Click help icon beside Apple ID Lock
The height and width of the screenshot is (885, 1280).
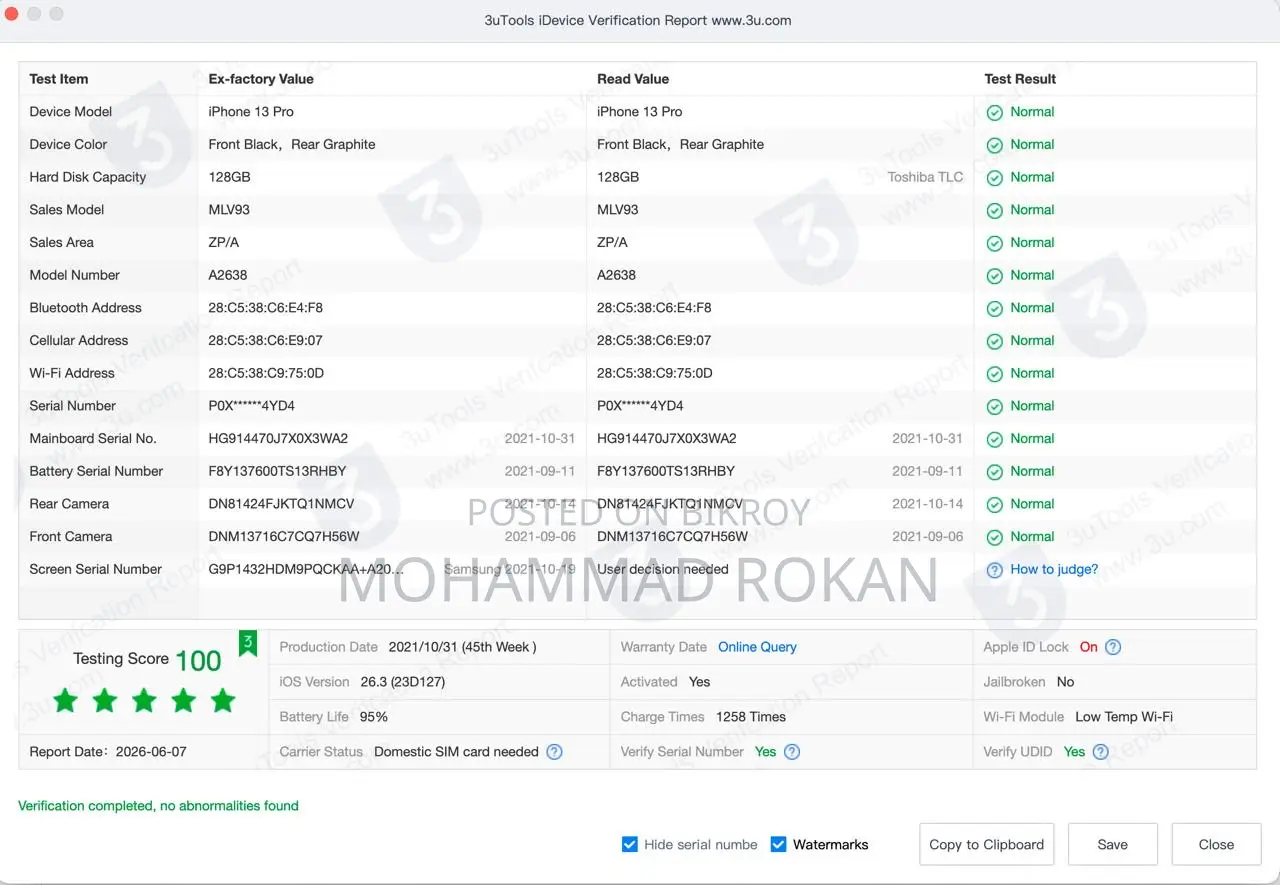[1113, 647]
